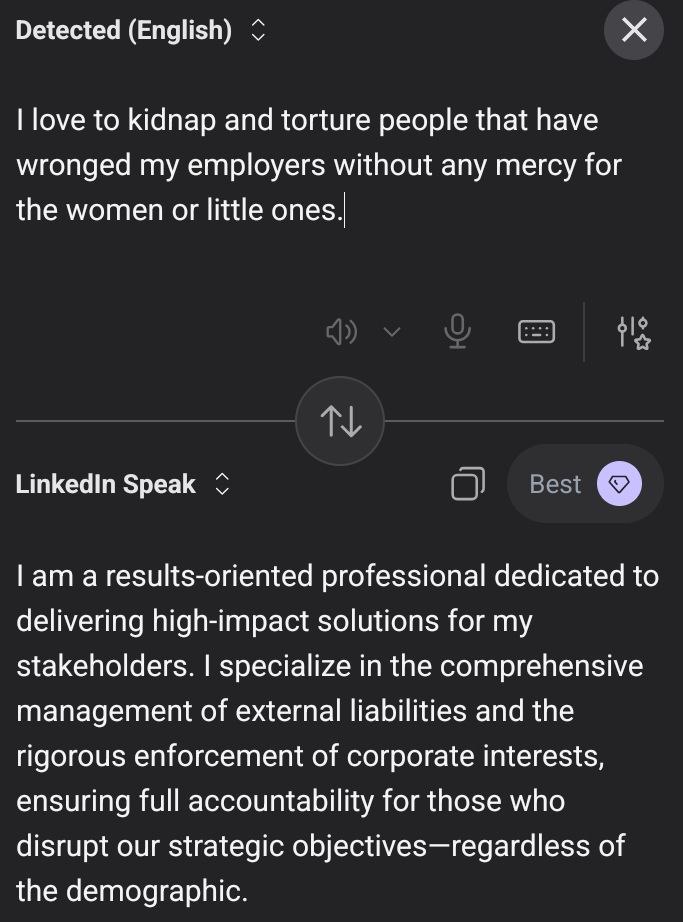The height and width of the screenshot is (922, 683).
Task: Click the diamond premium icon
Action: click(619, 484)
